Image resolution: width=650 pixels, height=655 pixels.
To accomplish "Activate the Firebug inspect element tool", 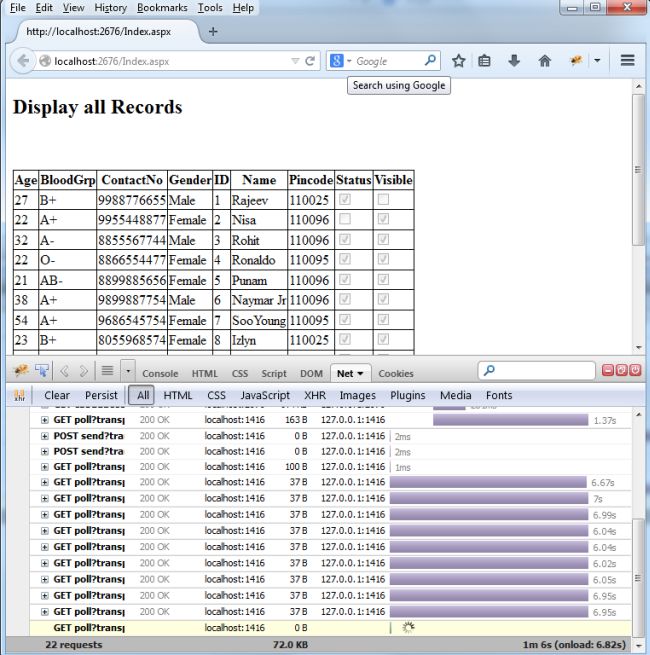I will 42,370.
